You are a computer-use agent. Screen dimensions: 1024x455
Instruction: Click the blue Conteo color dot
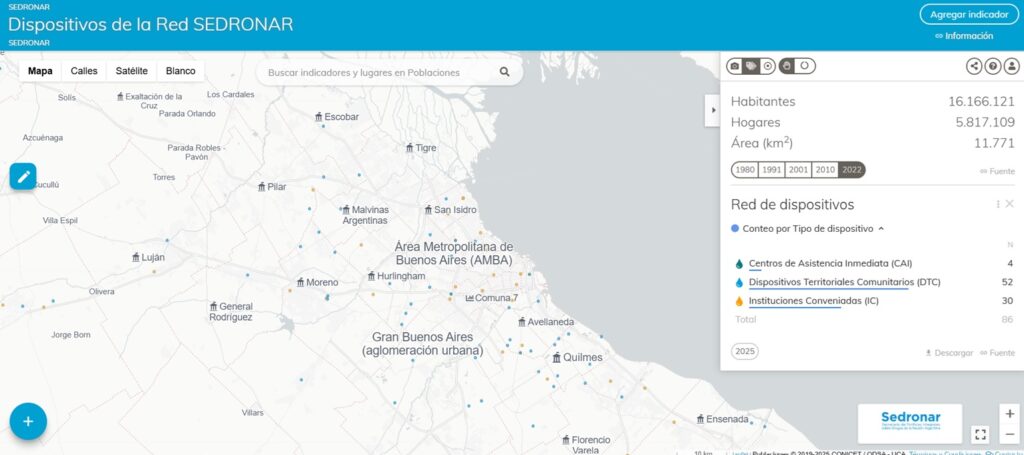(736, 229)
